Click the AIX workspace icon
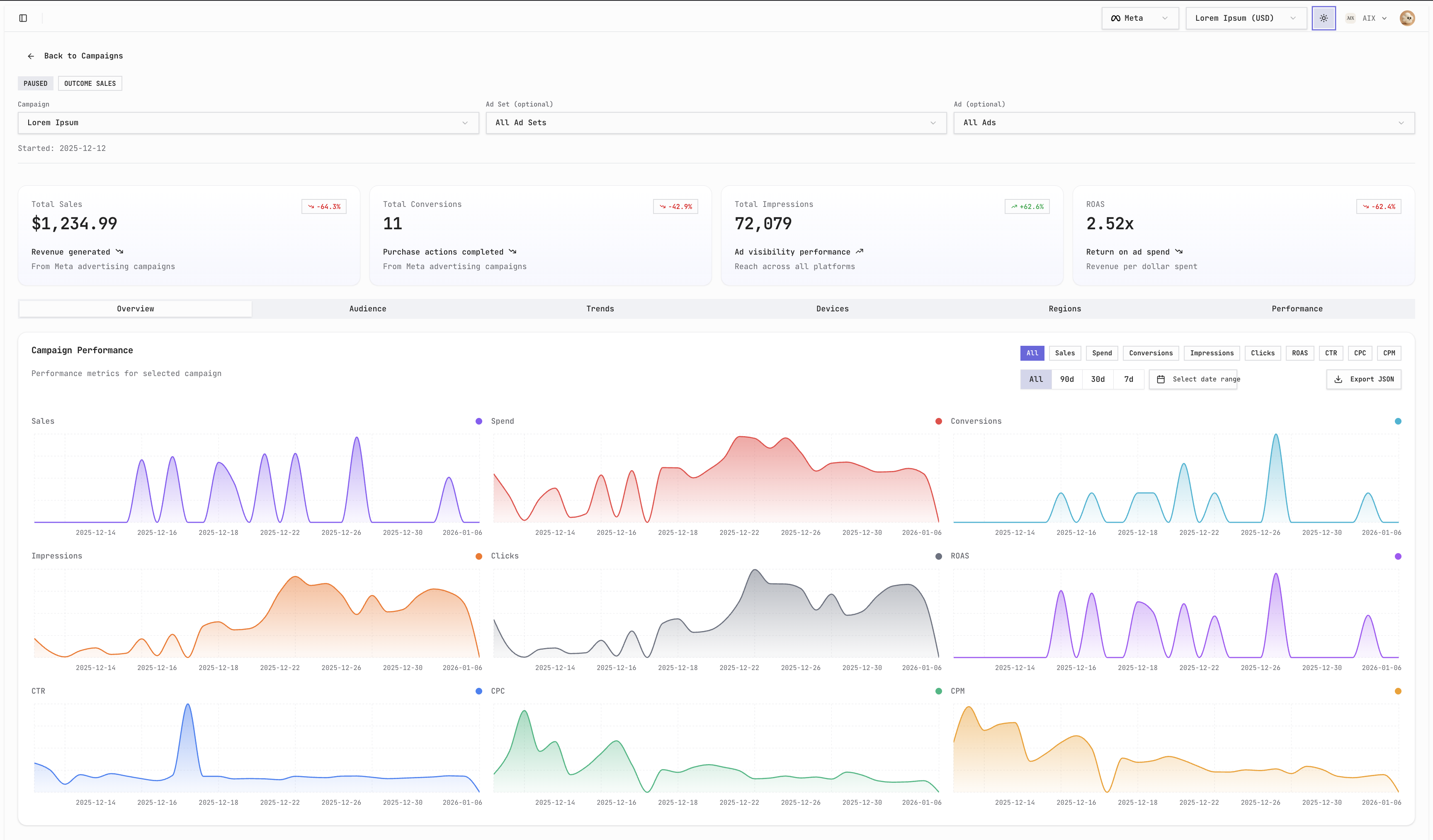The height and width of the screenshot is (840, 1433). [1350, 18]
